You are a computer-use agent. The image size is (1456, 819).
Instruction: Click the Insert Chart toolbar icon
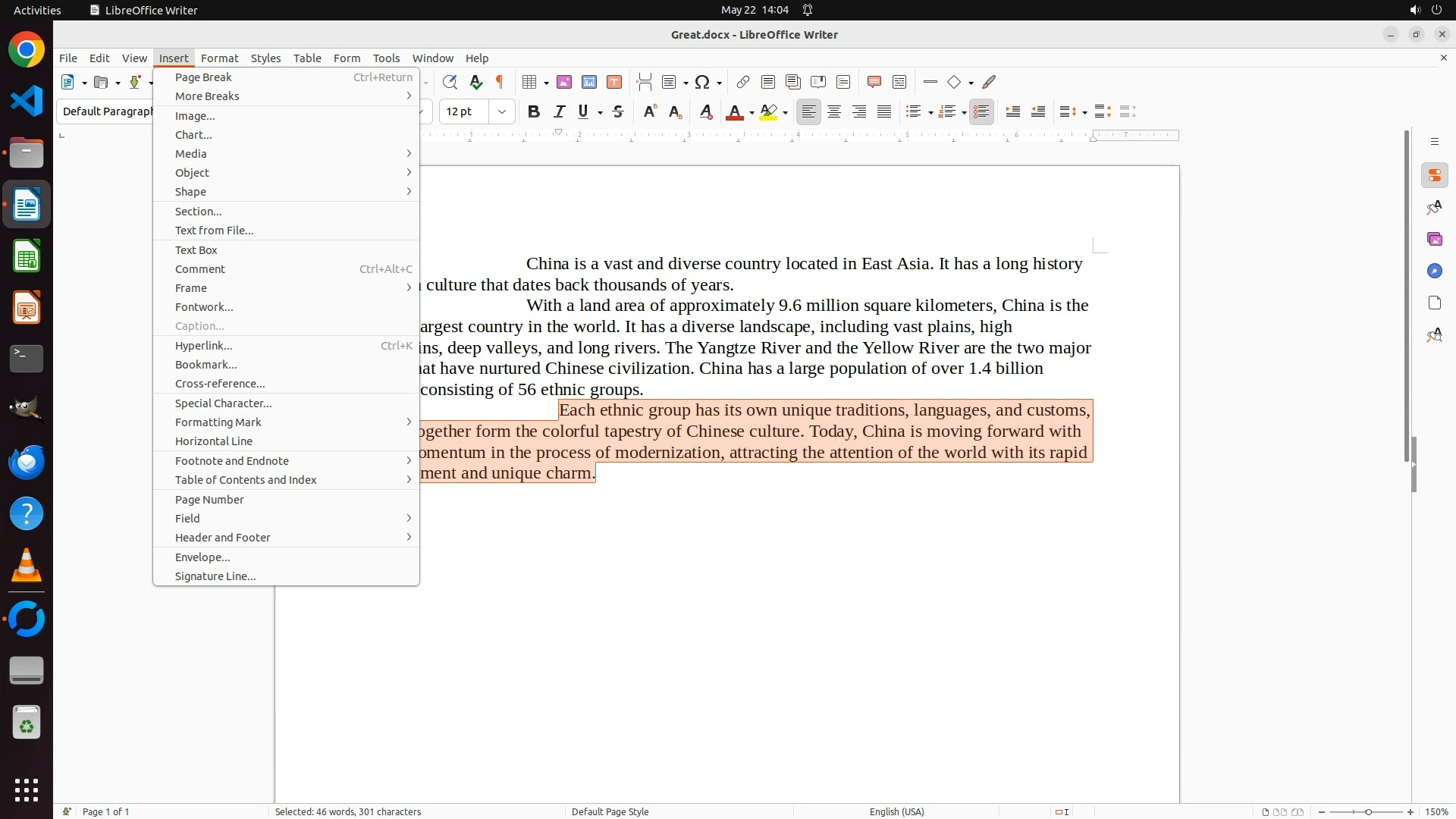[x=589, y=82]
